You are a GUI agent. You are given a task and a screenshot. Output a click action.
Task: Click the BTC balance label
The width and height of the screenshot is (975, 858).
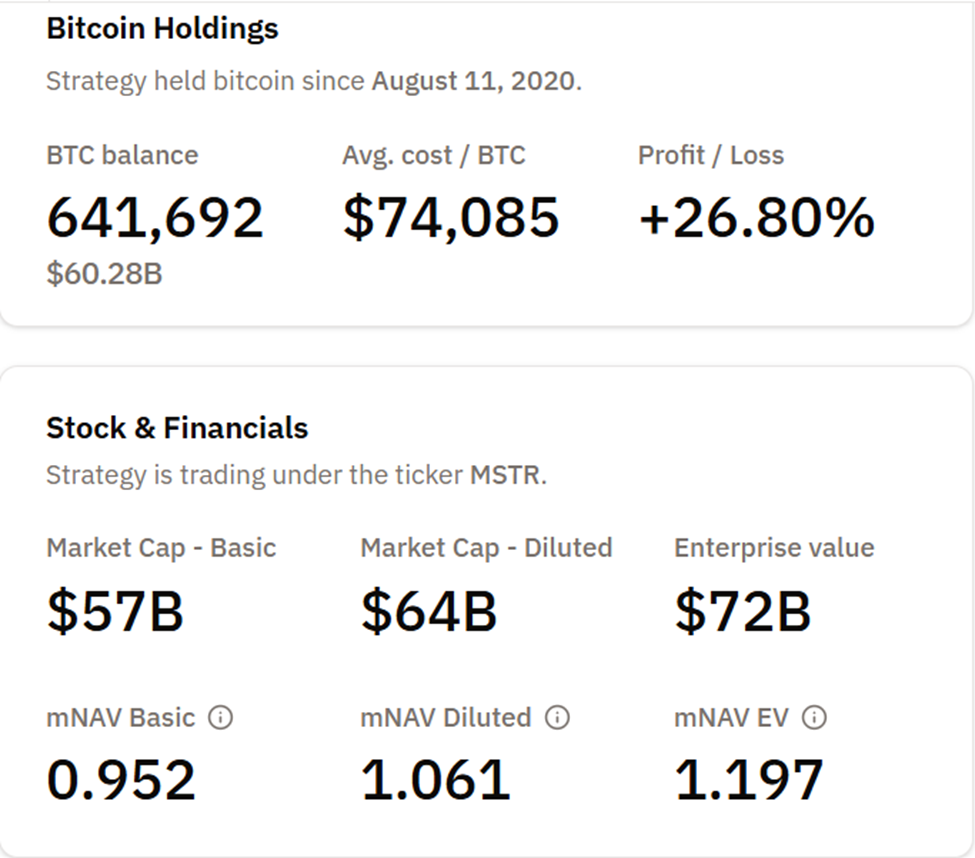120,155
